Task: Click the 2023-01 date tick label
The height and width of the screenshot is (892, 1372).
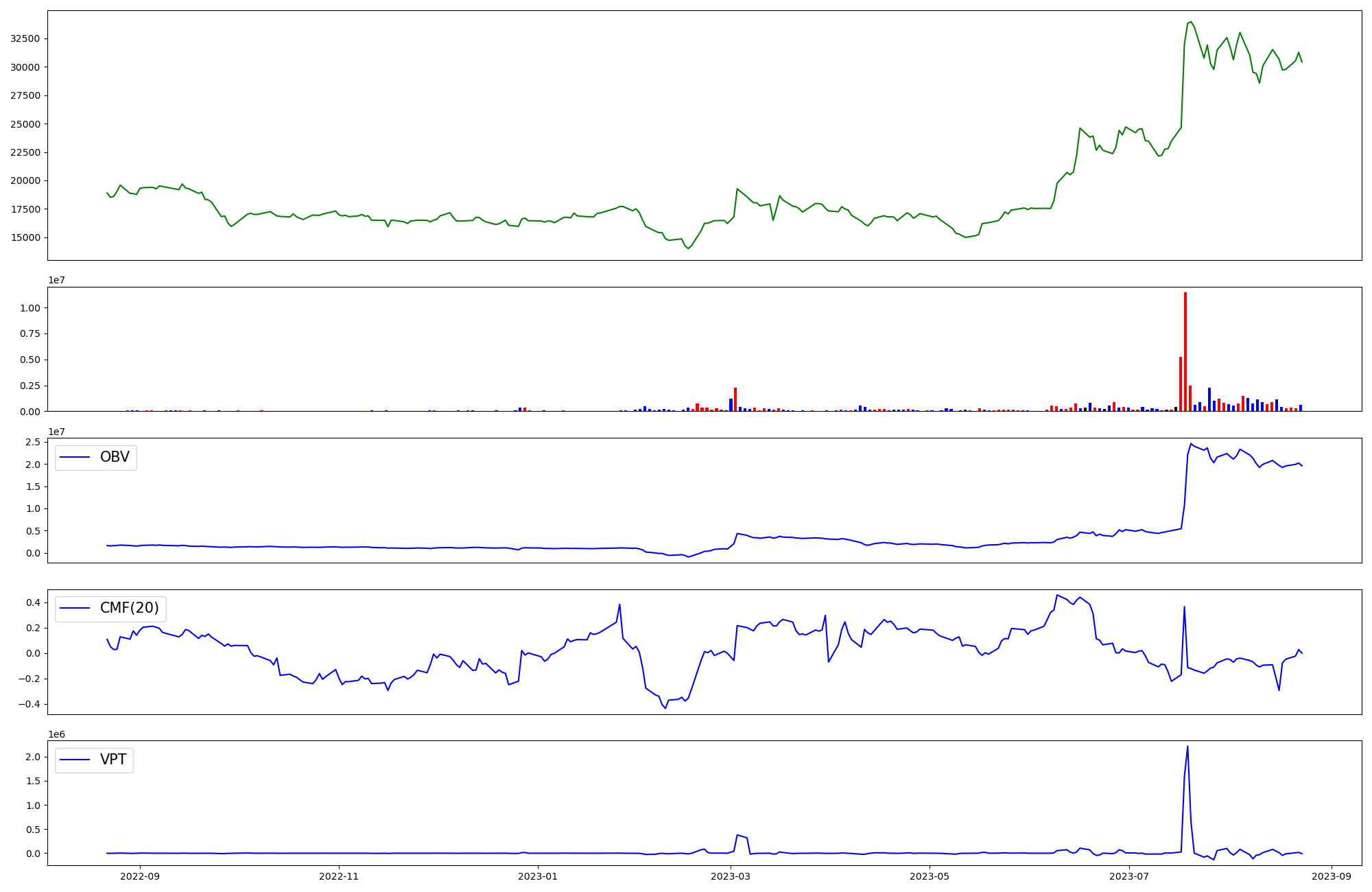Action: point(539,876)
